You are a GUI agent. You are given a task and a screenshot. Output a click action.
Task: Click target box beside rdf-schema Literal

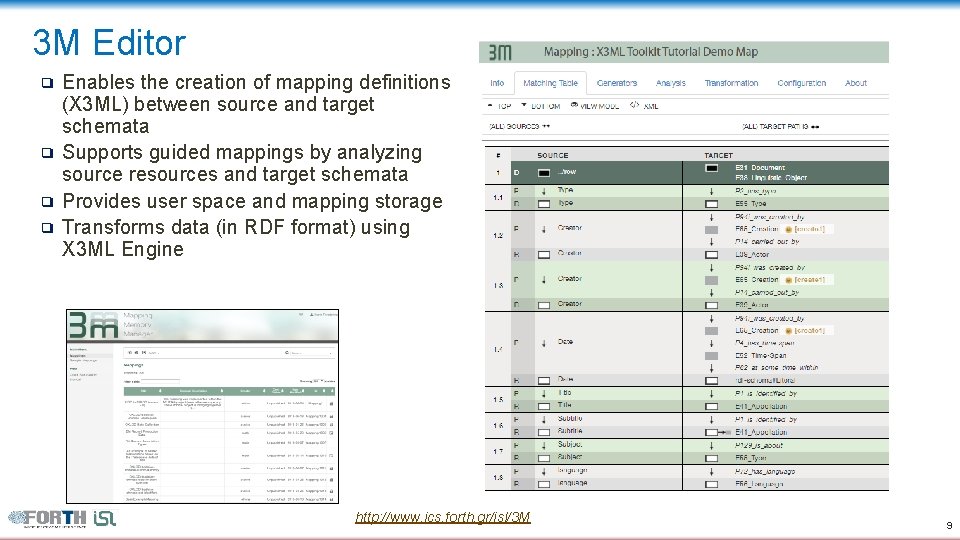[x=711, y=381]
